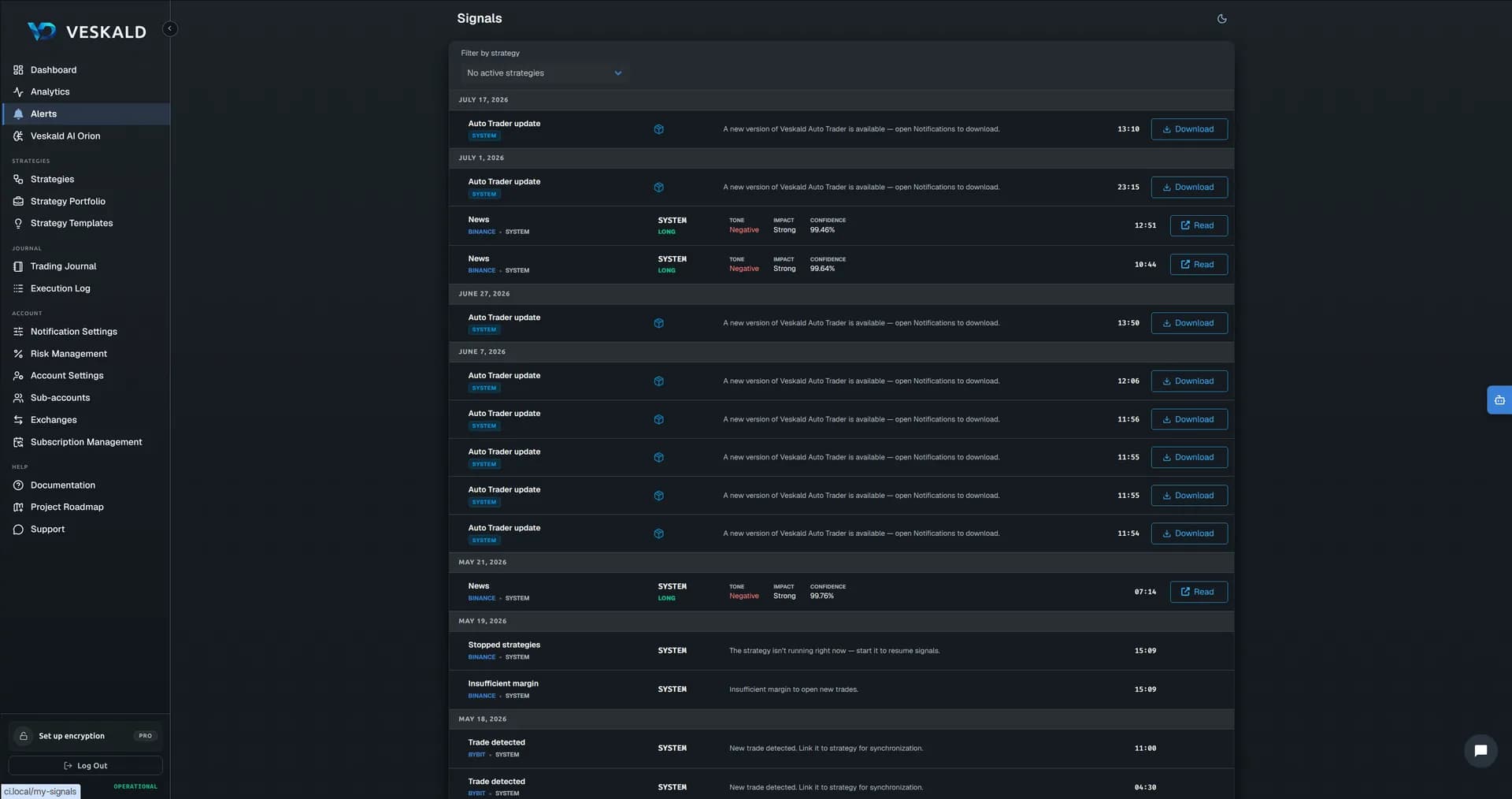1512x799 pixels.
Task: Click the Documentation help icon
Action: 18,485
